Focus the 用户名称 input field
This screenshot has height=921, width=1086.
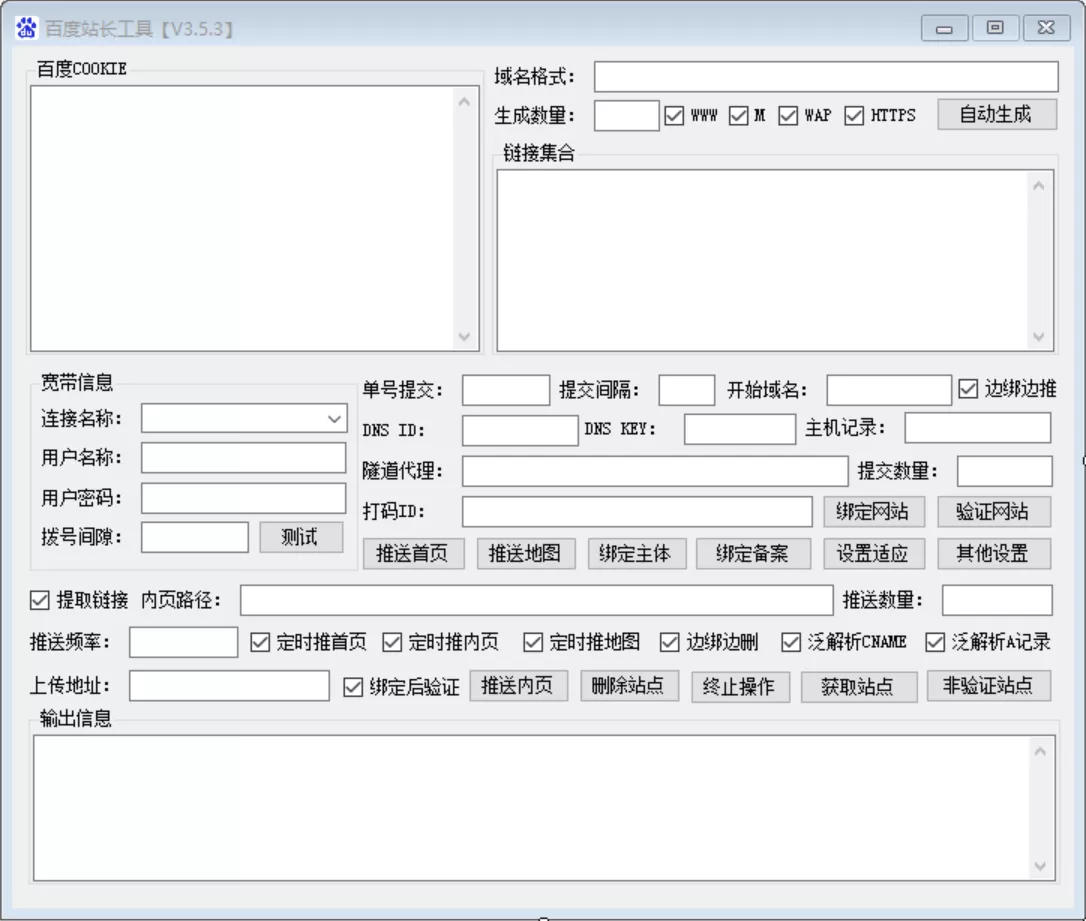[243, 458]
